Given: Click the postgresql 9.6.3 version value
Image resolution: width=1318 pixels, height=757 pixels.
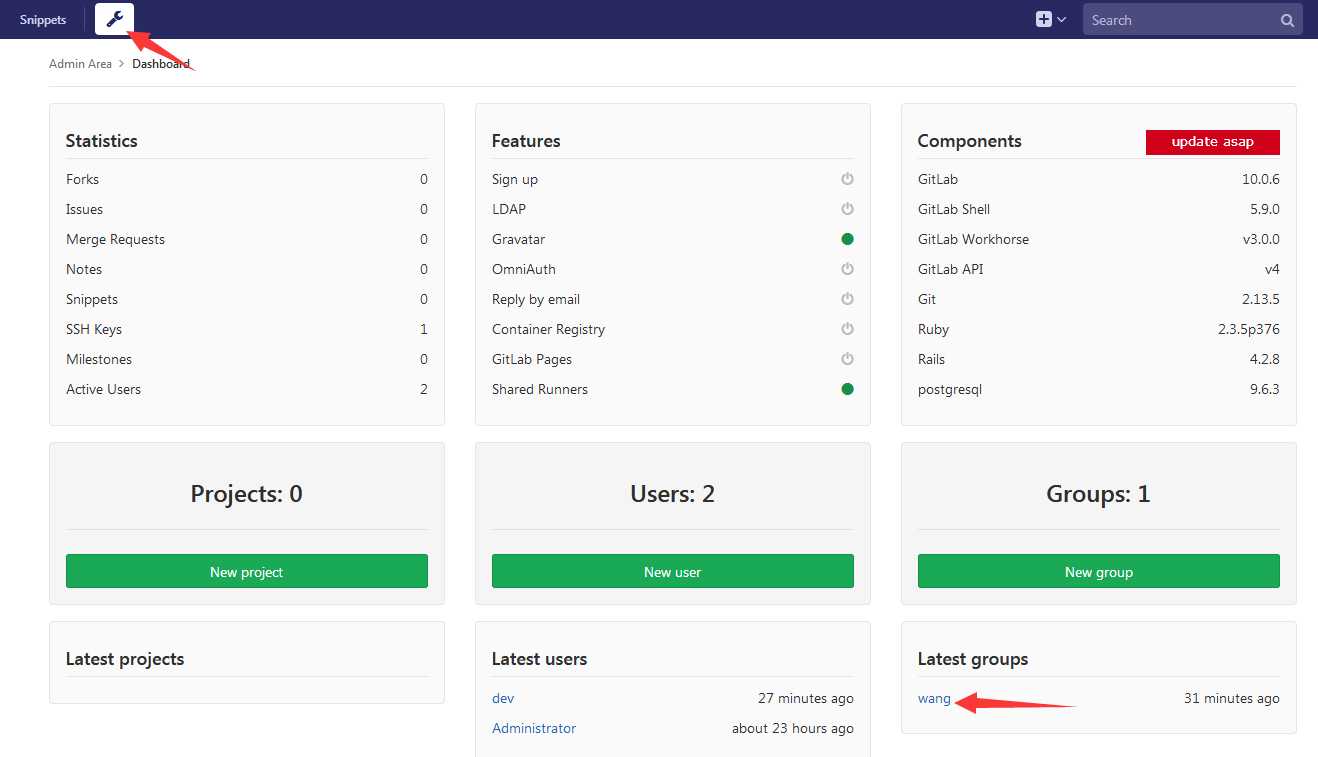Looking at the screenshot, I should (1264, 389).
